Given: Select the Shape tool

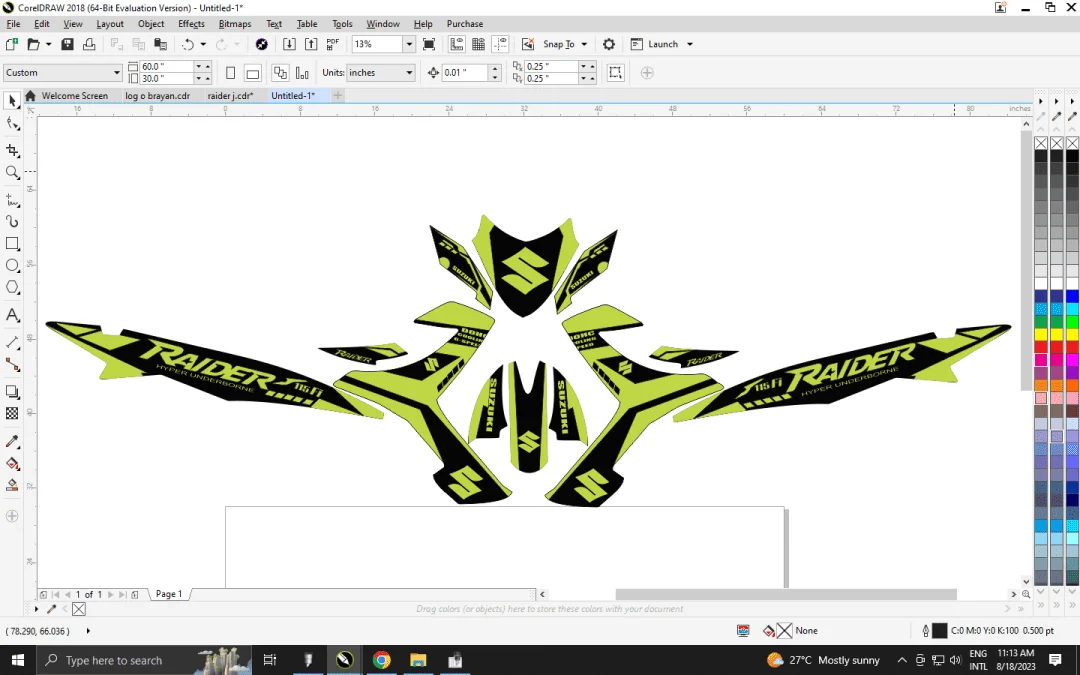Looking at the screenshot, I should pos(12,124).
